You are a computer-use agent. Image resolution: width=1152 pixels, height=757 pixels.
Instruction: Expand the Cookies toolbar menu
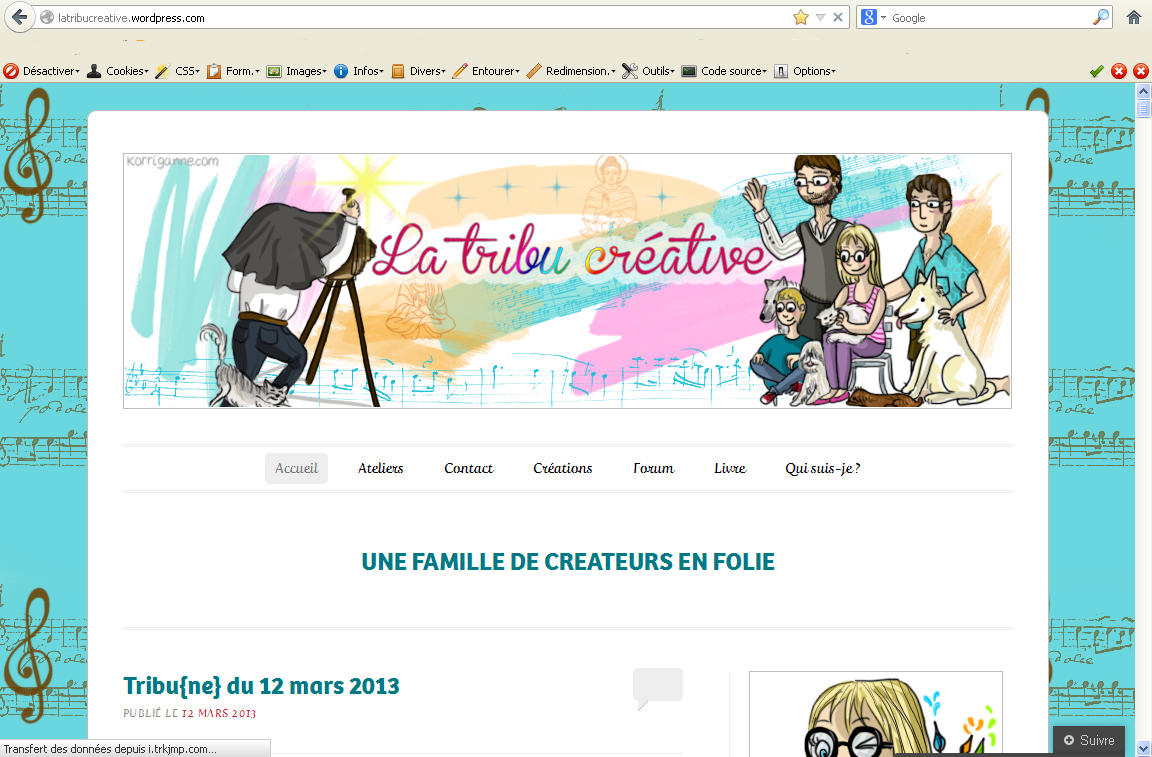click(x=118, y=71)
